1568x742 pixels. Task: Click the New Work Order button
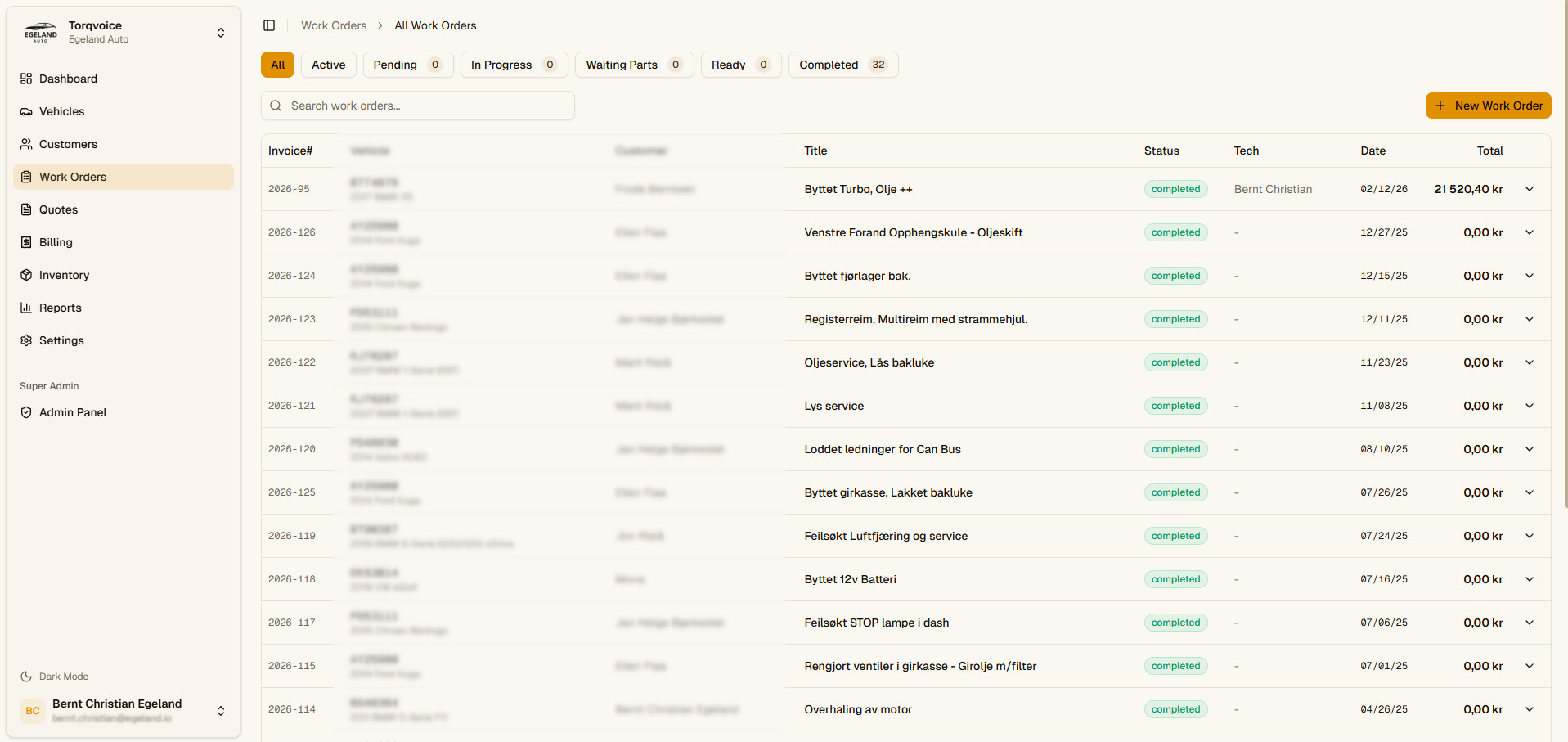tap(1488, 106)
